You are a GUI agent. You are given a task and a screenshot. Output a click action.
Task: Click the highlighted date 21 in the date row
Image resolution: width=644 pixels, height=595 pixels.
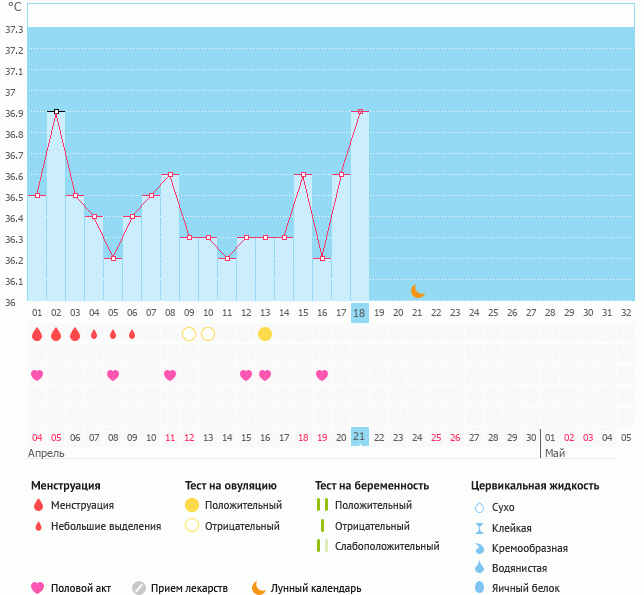click(x=360, y=437)
